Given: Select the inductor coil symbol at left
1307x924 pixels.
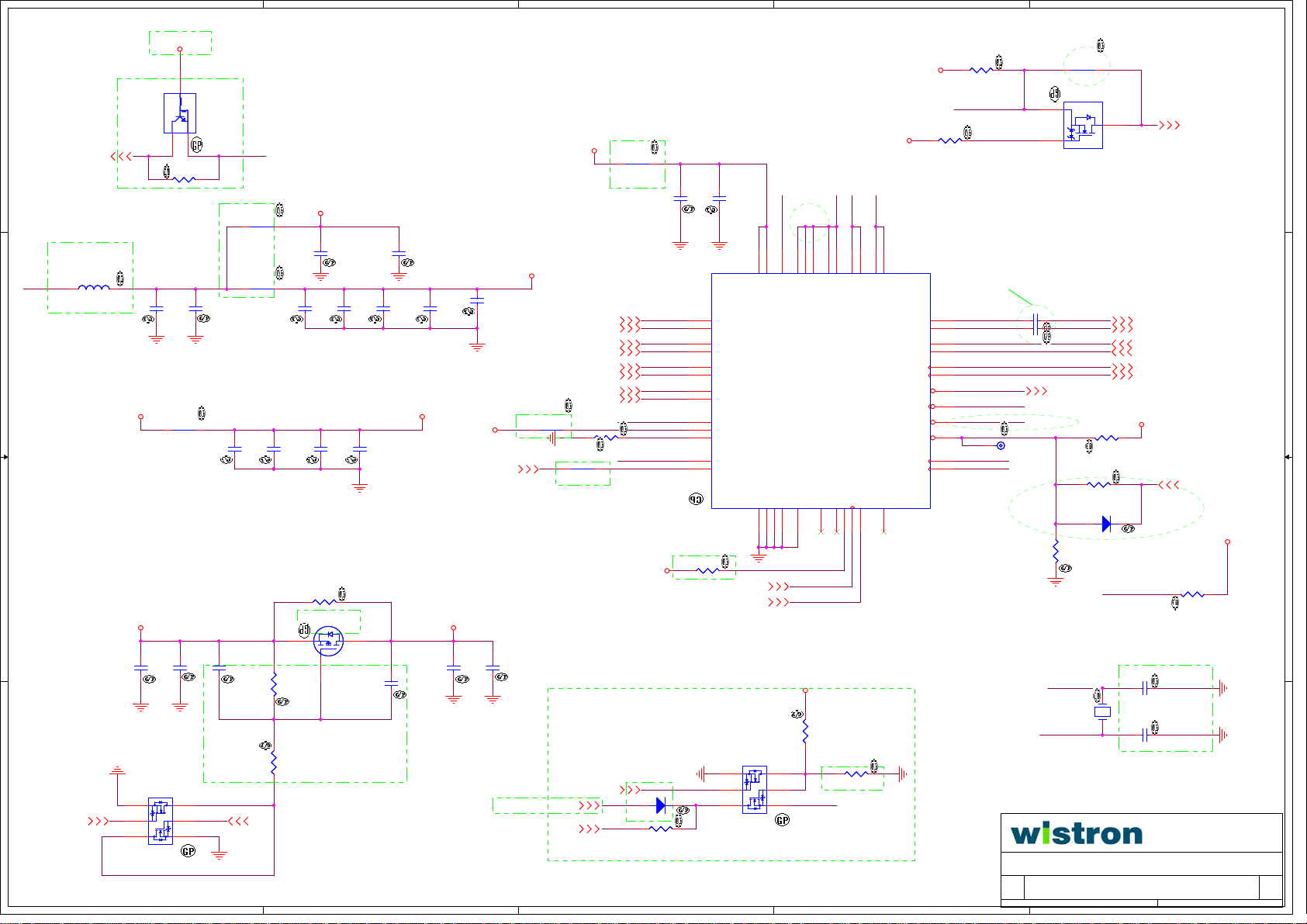Looking at the screenshot, I should click(x=94, y=287).
